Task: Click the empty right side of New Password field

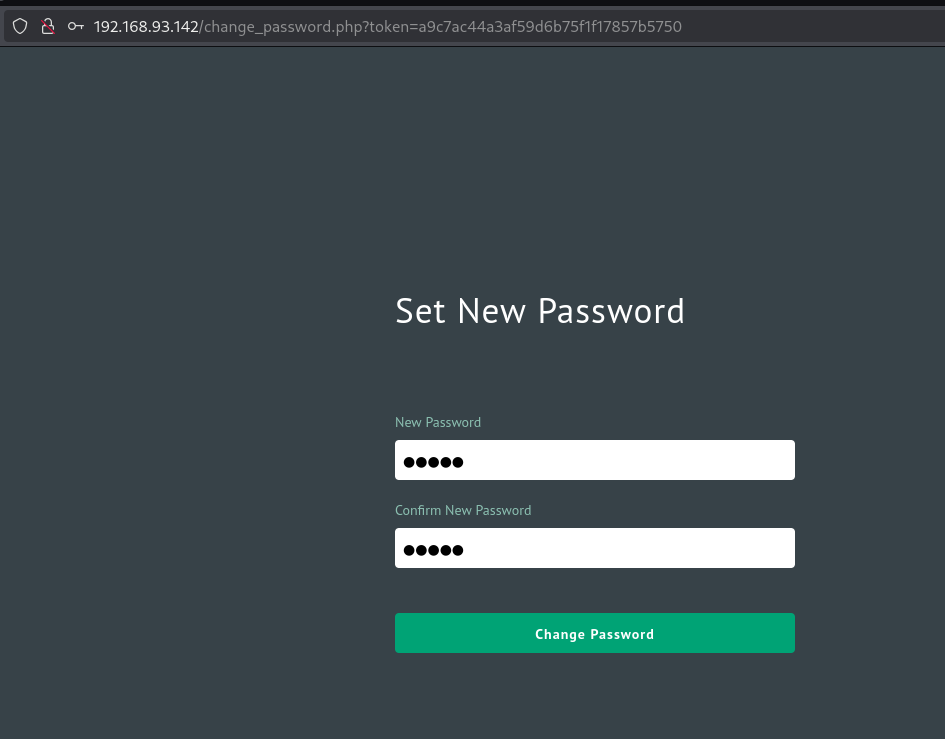Action: 700,460
